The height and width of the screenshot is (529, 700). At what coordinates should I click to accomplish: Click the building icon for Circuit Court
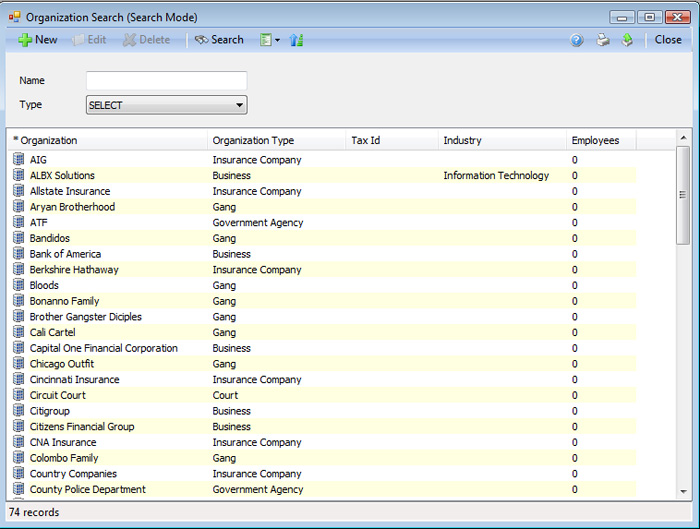(18, 395)
